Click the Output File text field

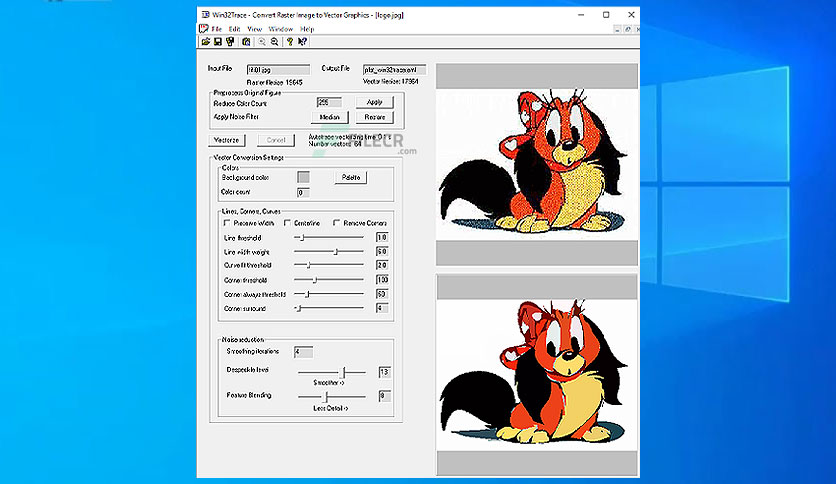click(x=395, y=70)
